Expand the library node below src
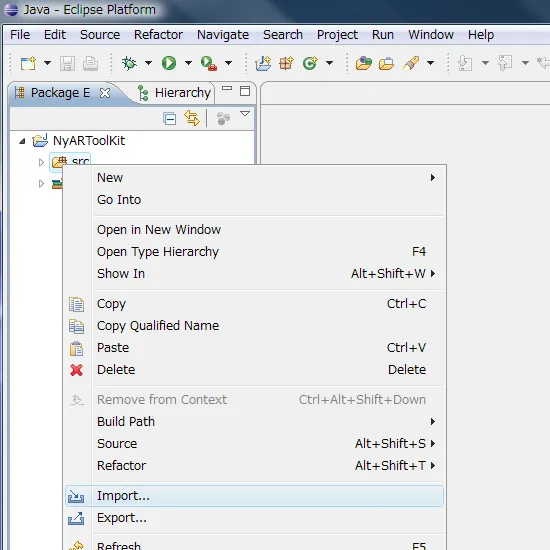The image size is (550, 550). [41, 183]
